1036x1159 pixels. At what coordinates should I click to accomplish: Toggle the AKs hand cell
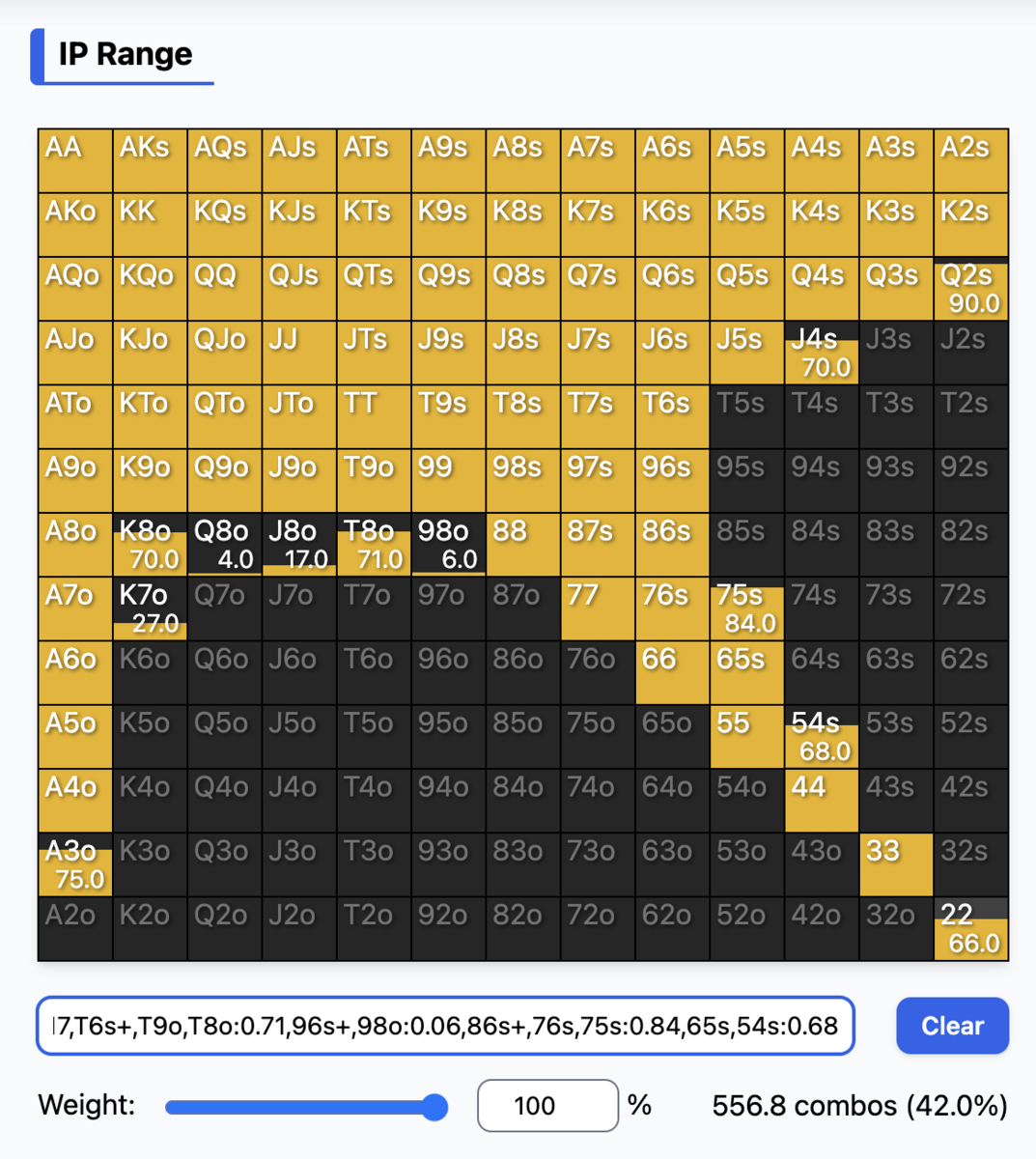click(x=150, y=161)
